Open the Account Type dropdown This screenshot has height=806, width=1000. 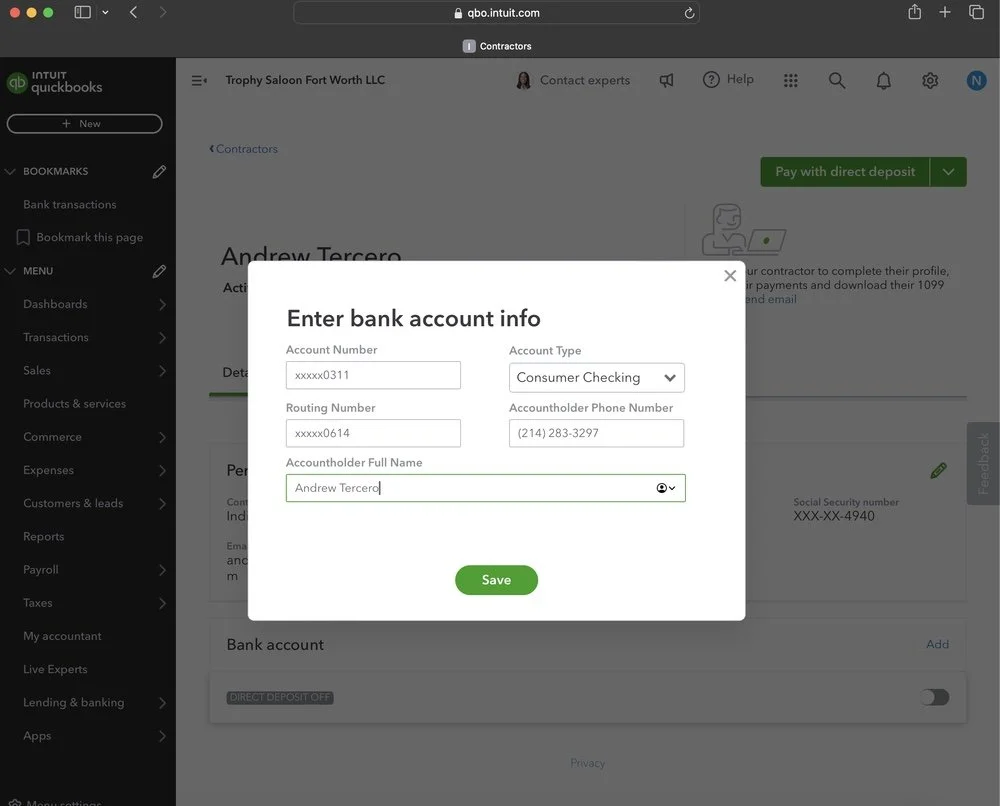pos(596,377)
